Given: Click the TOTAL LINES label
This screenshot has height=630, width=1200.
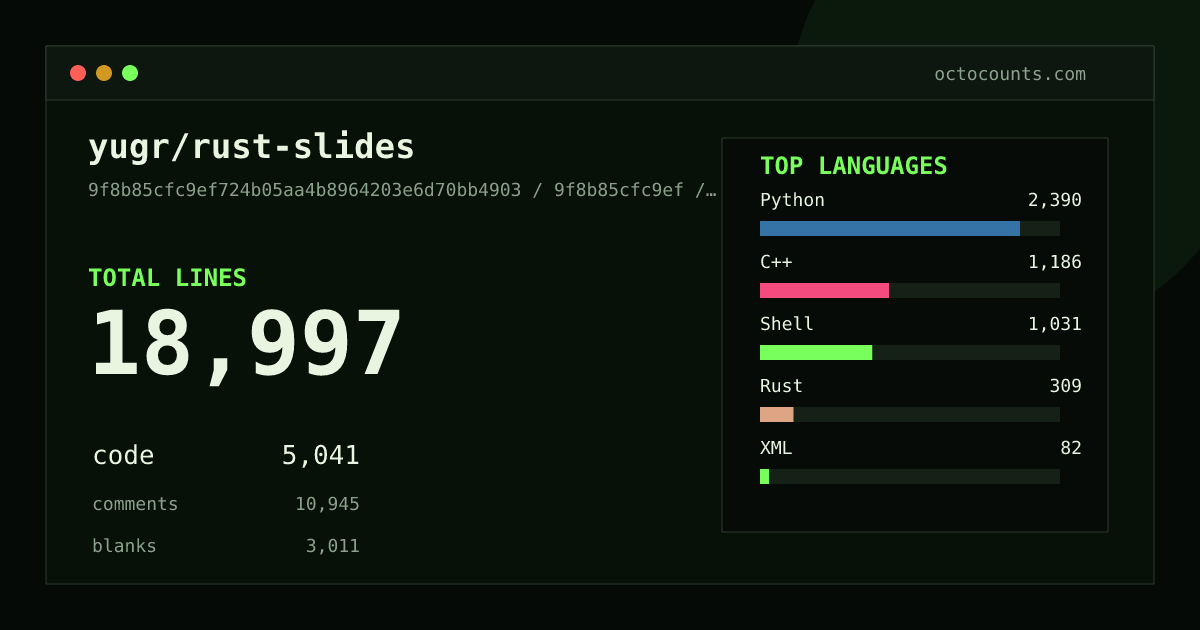Looking at the screenshot, I should coord(167,278).
